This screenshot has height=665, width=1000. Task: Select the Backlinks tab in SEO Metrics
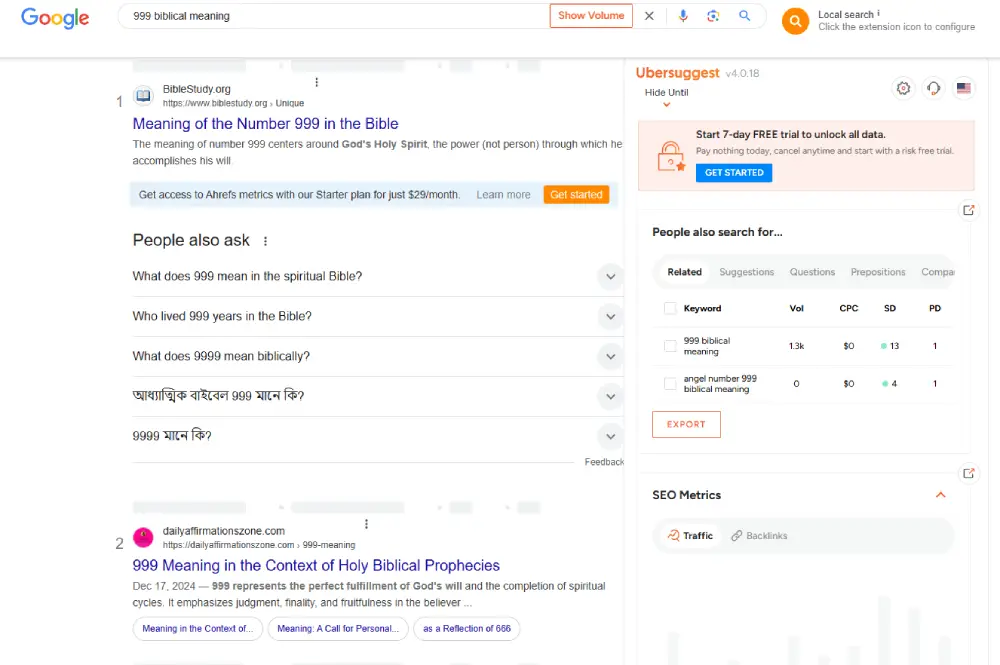759,536
